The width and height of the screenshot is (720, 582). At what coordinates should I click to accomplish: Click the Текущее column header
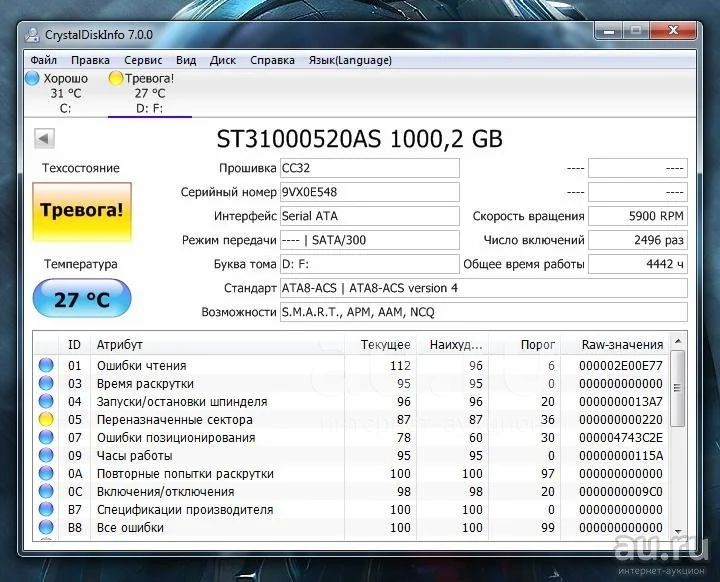381,345
